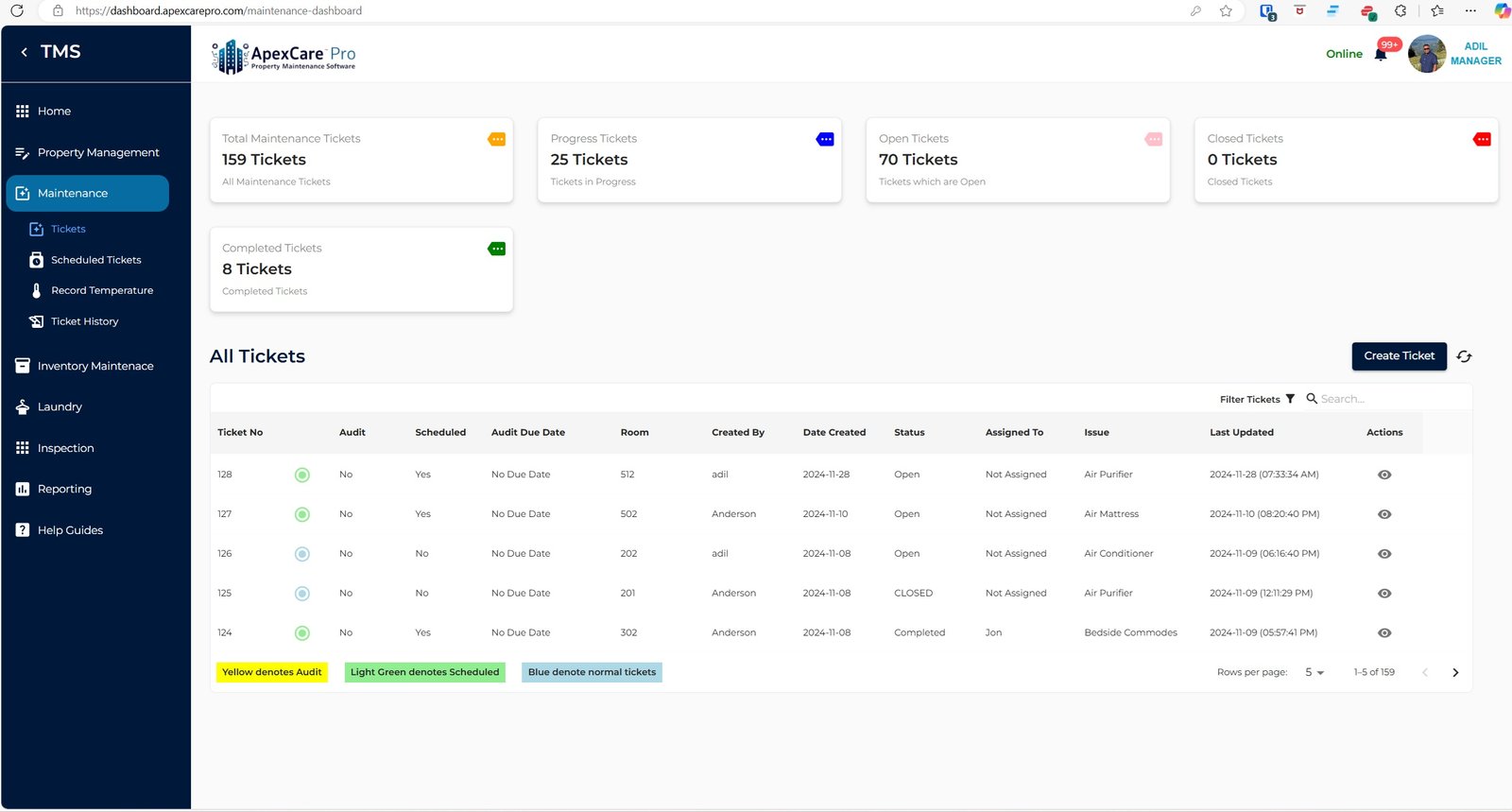Viewport: 1512px width, 812px height.
Task: Click the Bedside Commodes issue cell
Action: click(1130, 633)
